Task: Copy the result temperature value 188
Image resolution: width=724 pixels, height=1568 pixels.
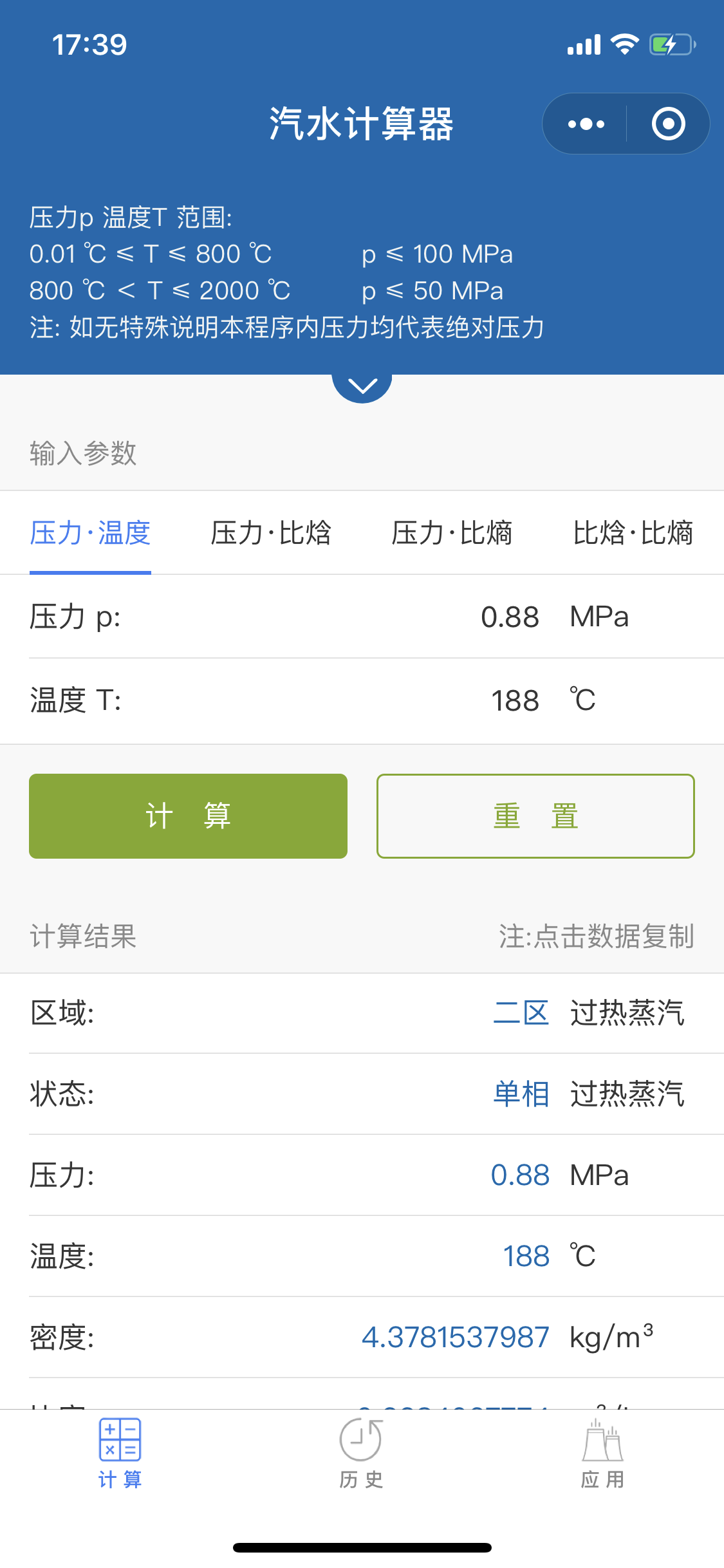Action: (526, 1256)
